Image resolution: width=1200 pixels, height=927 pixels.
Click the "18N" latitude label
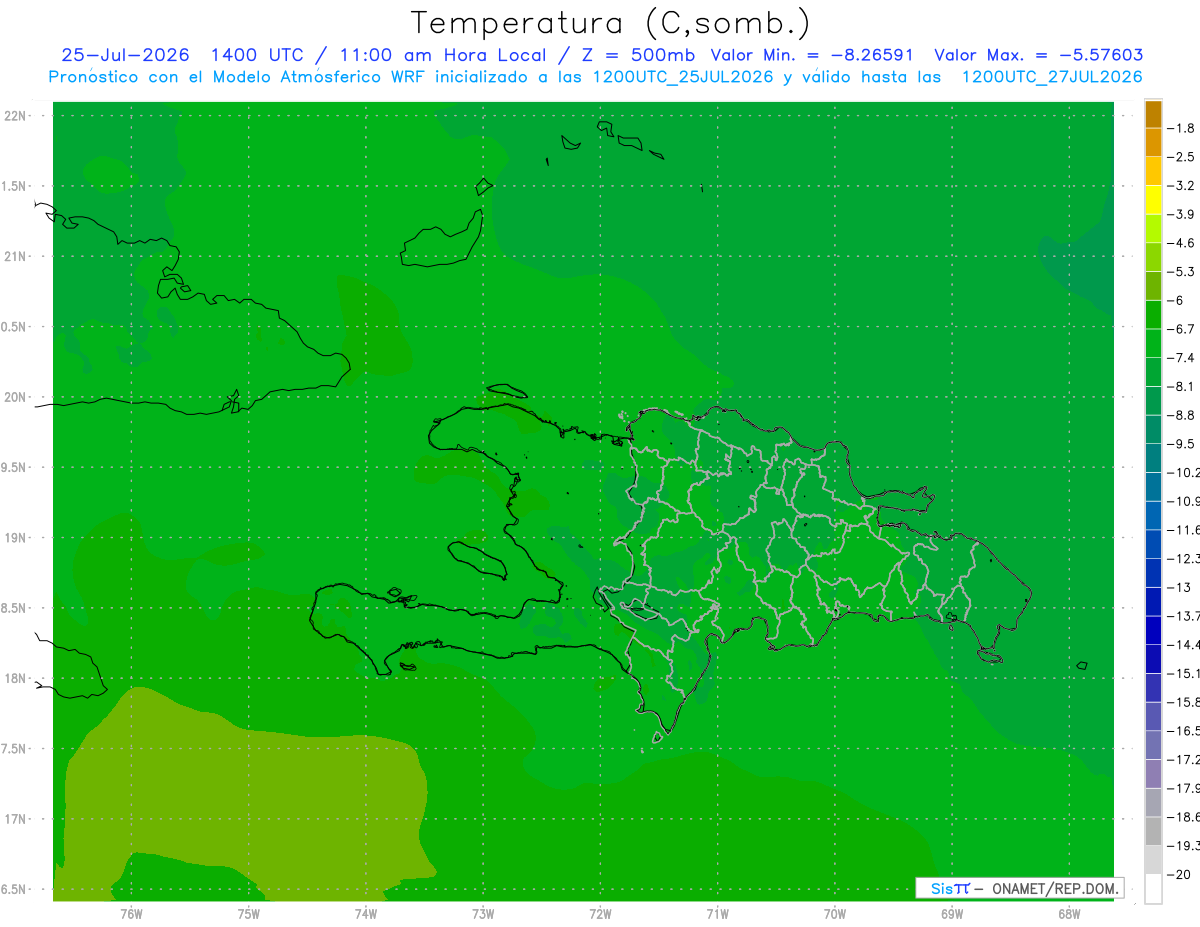15,679
